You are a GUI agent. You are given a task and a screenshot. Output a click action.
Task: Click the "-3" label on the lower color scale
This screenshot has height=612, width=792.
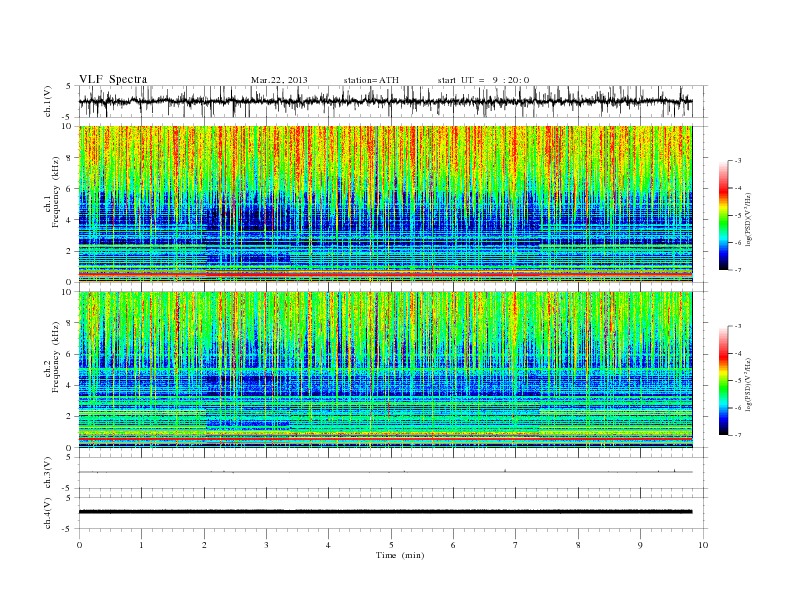[738, 326]
